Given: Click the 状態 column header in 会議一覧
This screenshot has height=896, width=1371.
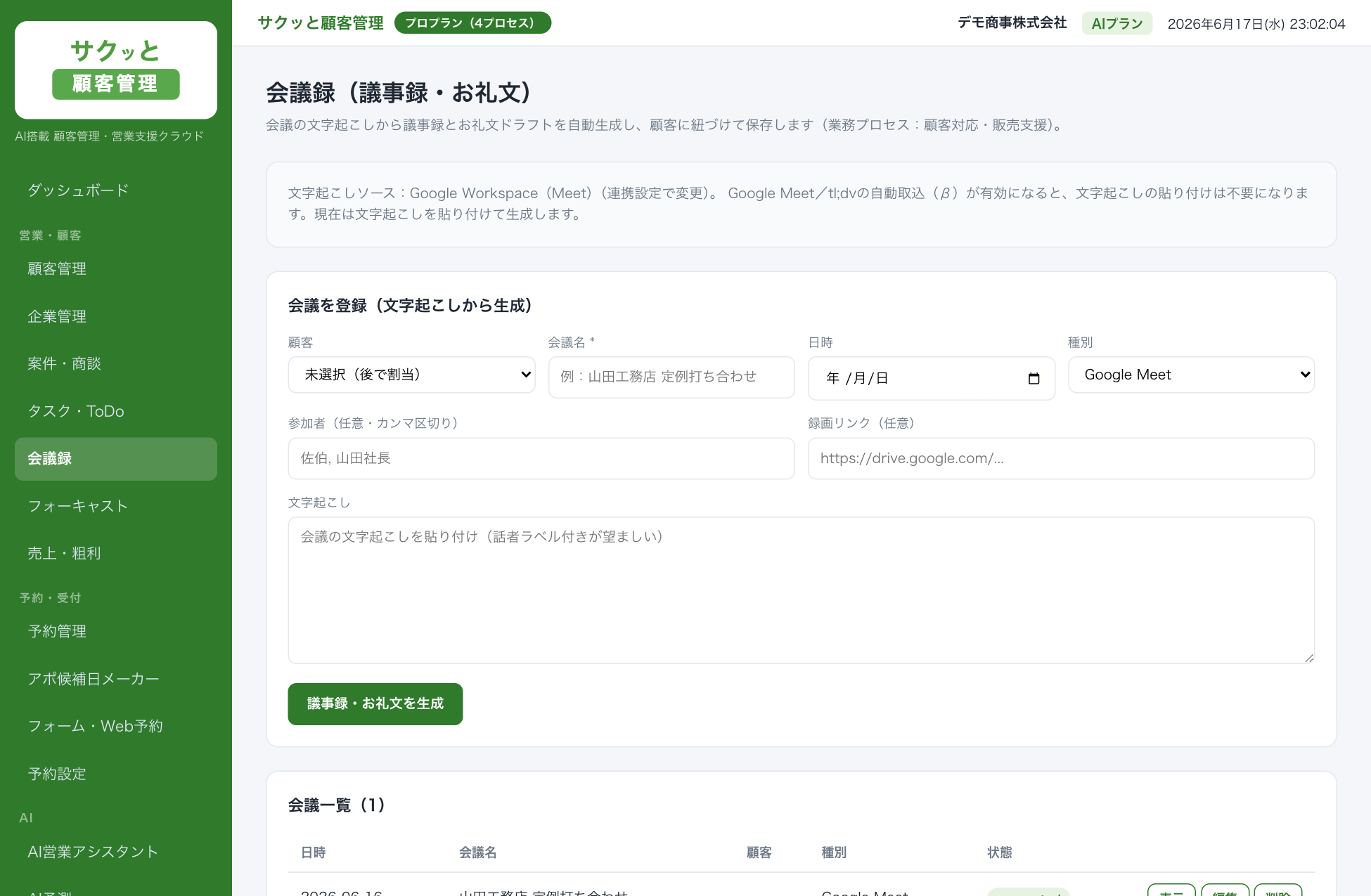Looking at the screenshot, I should 1000,852.
